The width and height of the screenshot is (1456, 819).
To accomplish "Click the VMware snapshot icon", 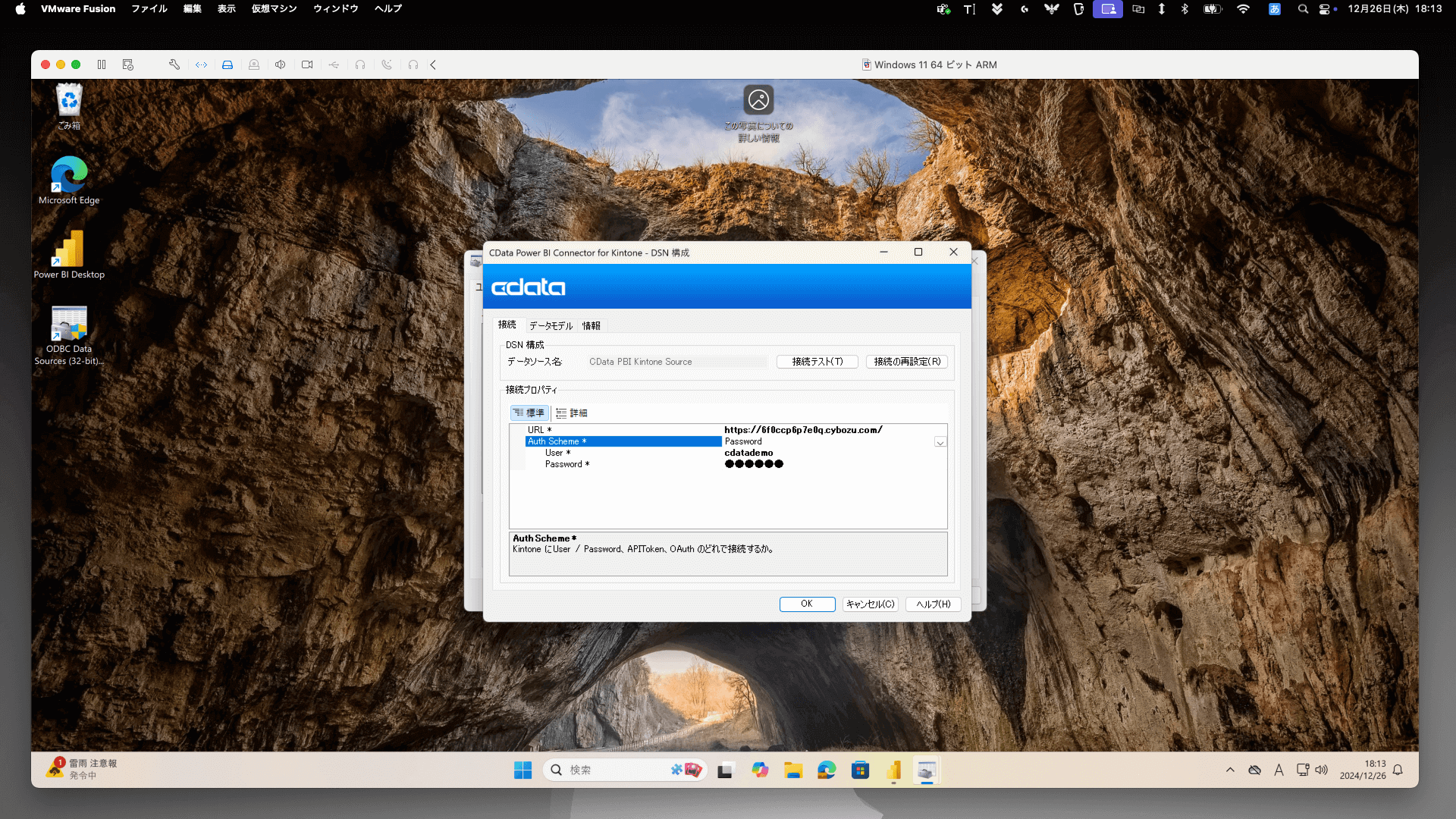I will pyautogui.click(x=128, y=64).
